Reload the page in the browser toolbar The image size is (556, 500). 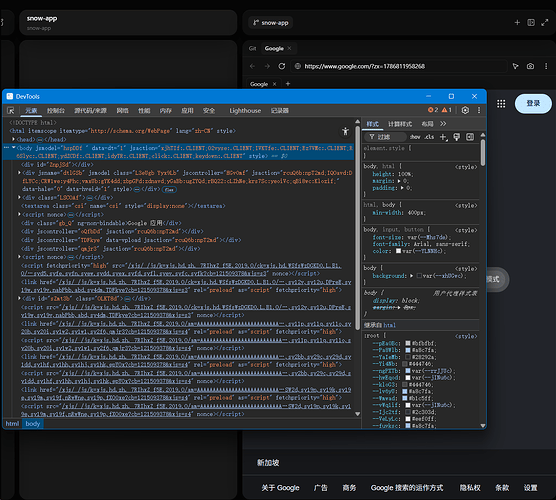[282, 66]
